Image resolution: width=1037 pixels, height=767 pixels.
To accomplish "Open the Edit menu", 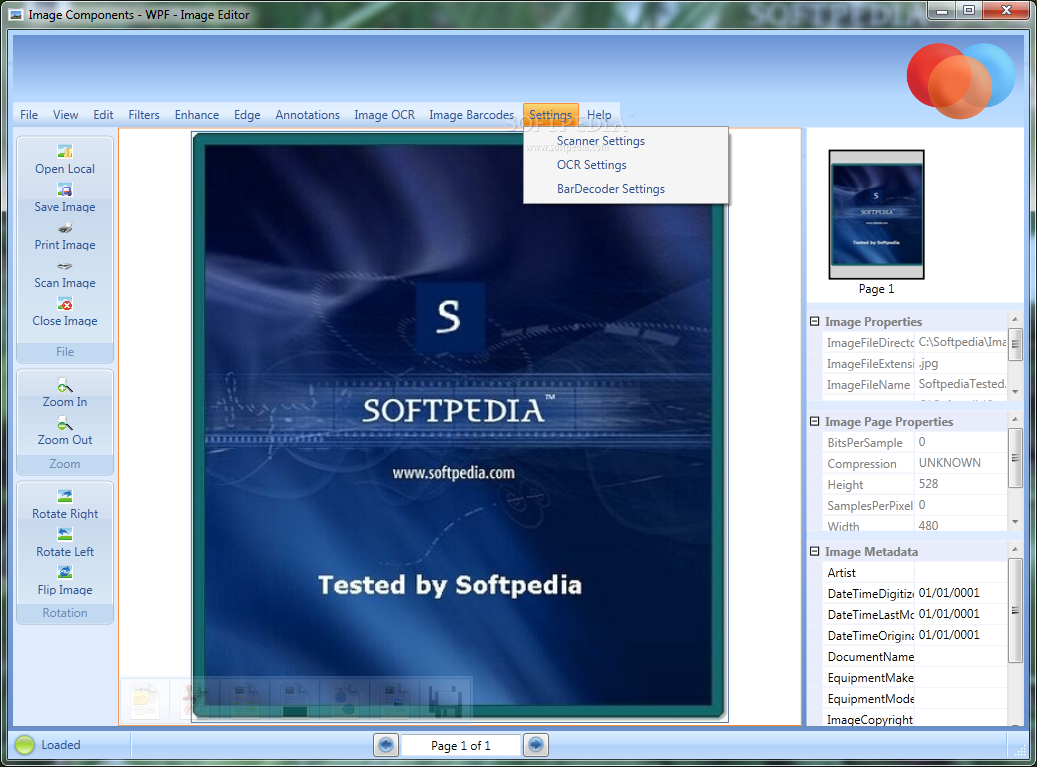I will click(x=103, y=115).
